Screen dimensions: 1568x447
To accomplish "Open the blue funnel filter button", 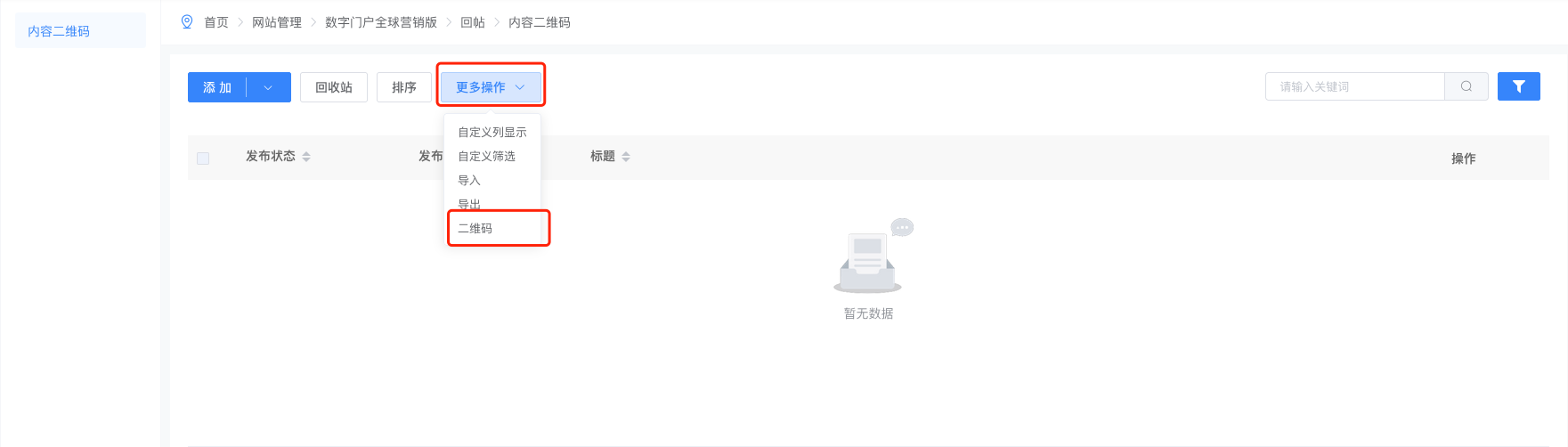I will coord(1519,86).
